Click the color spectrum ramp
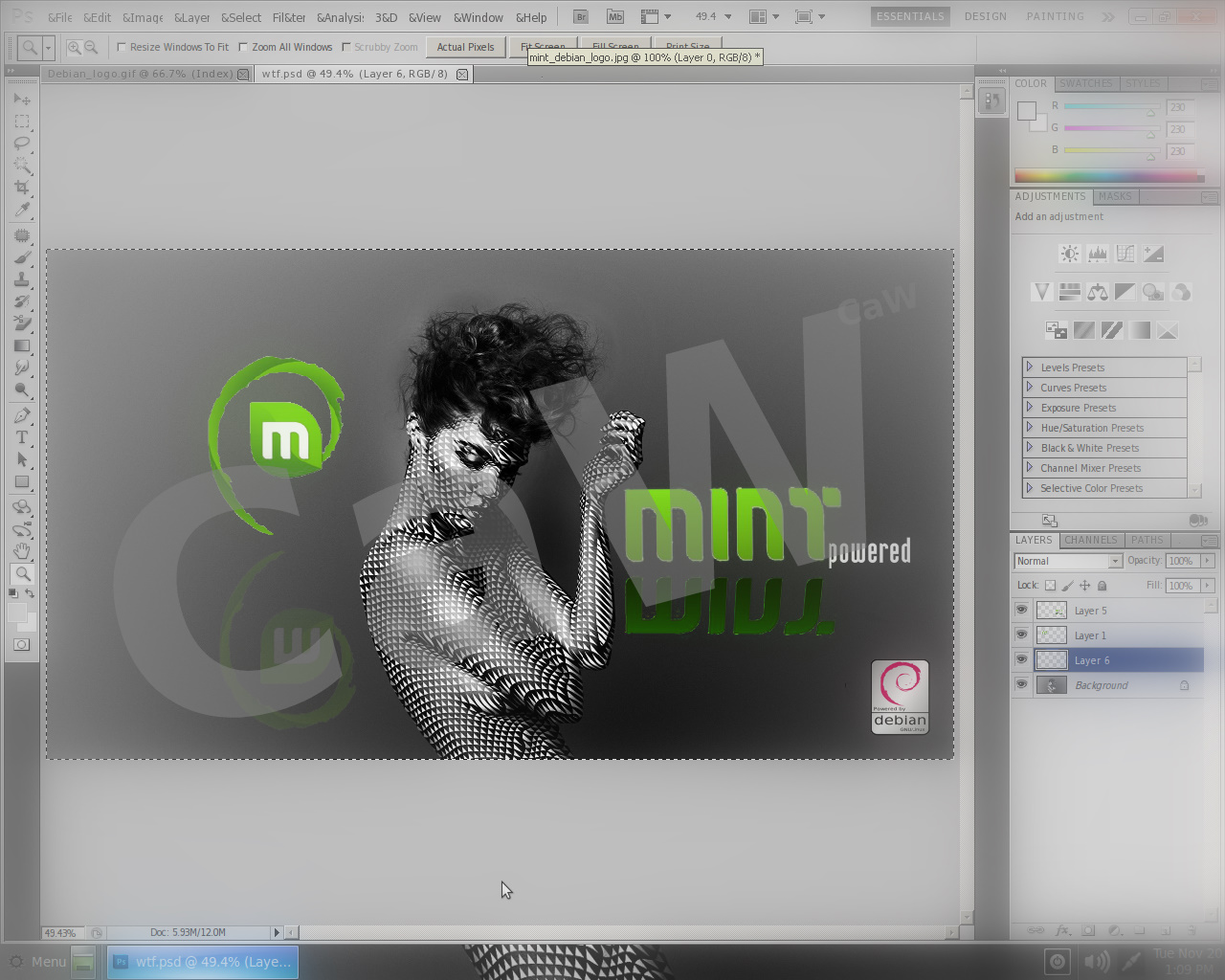The image size is (1225, 980). (1108, 176)
